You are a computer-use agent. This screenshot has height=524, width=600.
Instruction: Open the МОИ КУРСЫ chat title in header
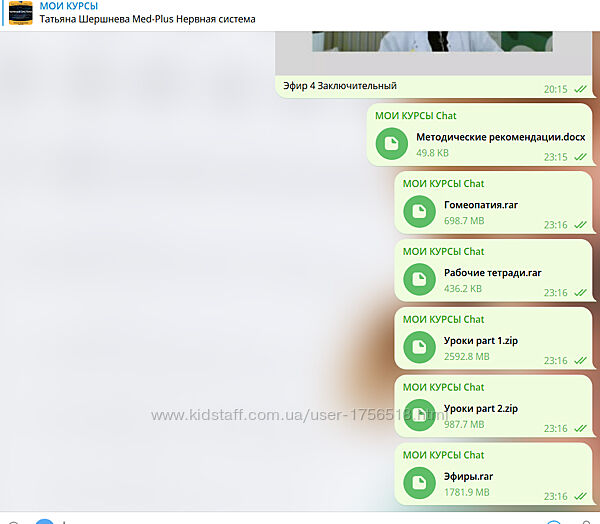click(68, 6)
